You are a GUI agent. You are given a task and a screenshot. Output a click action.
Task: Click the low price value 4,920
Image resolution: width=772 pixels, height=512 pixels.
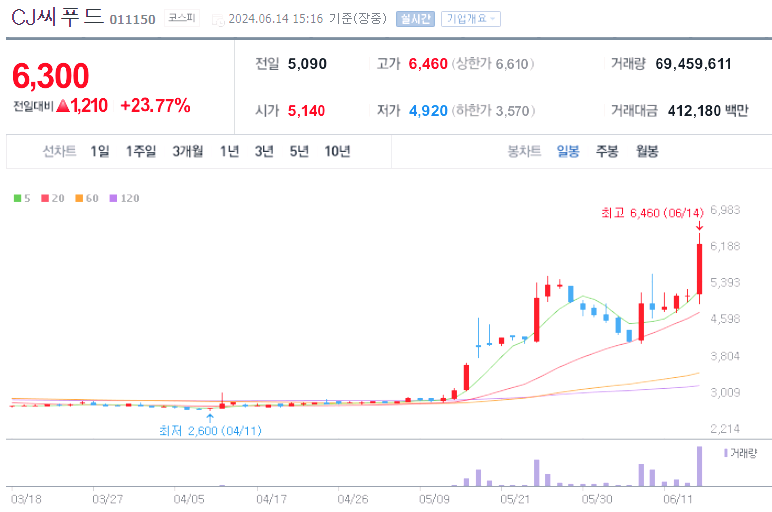pyautogui.click(x=428, y=111)
